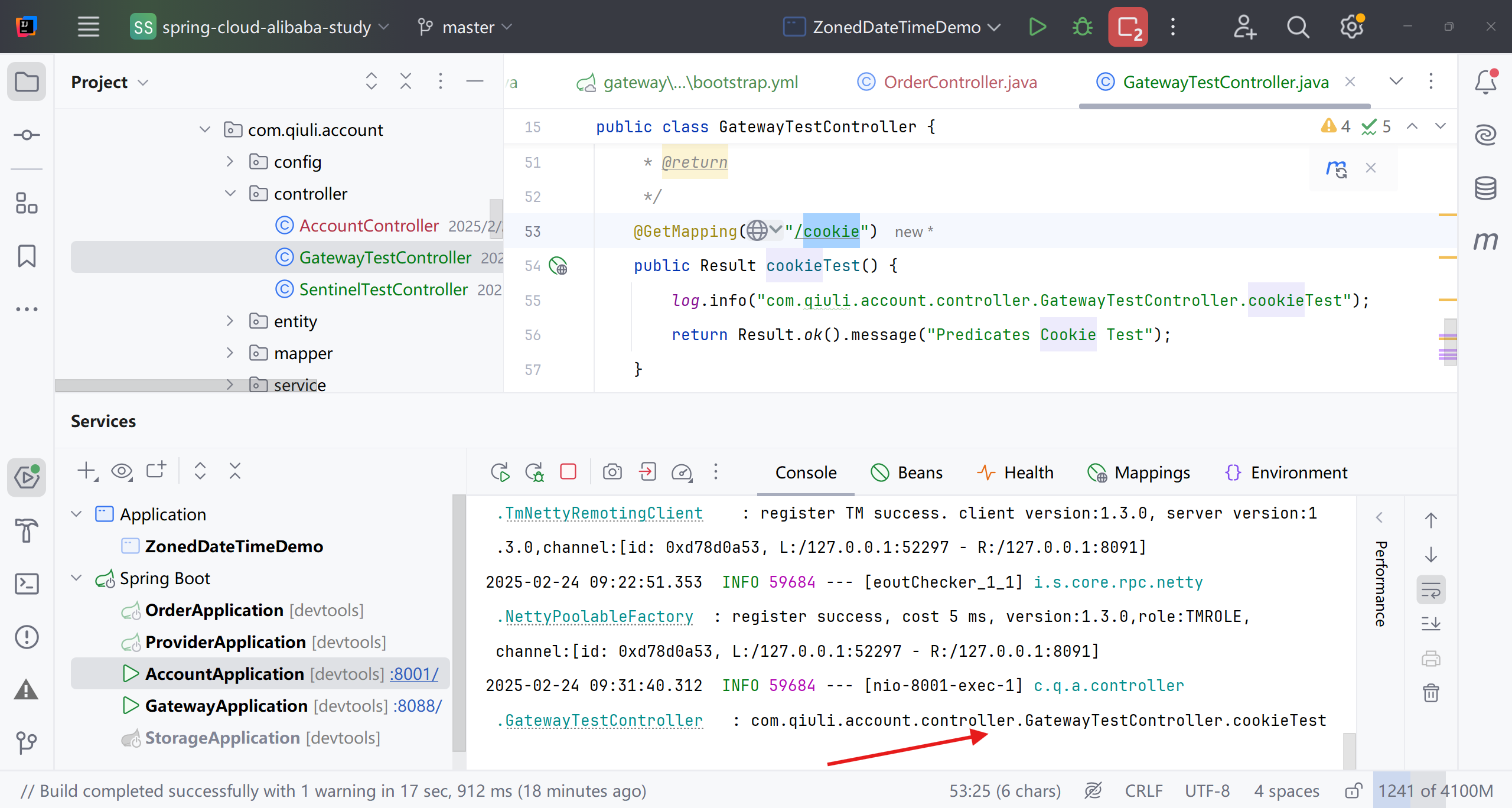Open the Problems tool window
The height and width of the screenshot is (808, 1512).
27,637
